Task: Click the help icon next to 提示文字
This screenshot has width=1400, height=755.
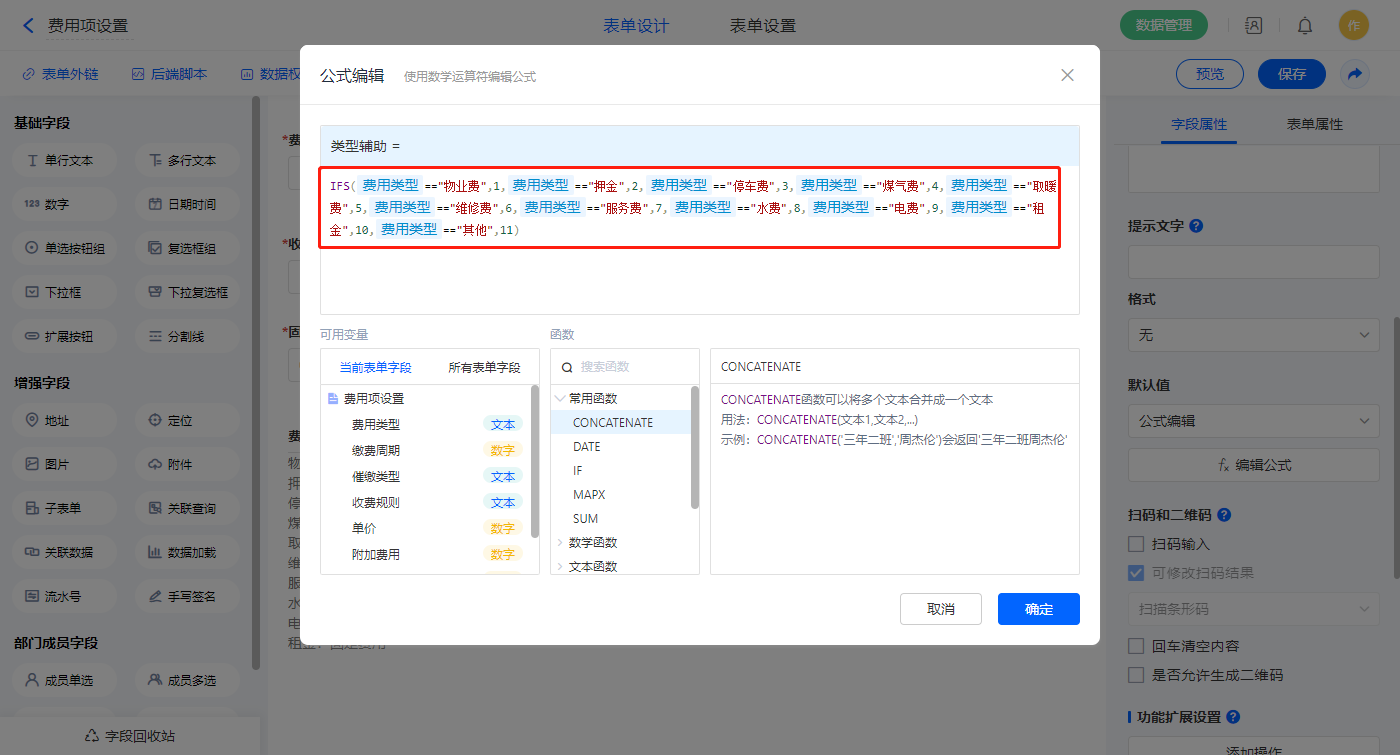Action: (x=1196, y=226)
